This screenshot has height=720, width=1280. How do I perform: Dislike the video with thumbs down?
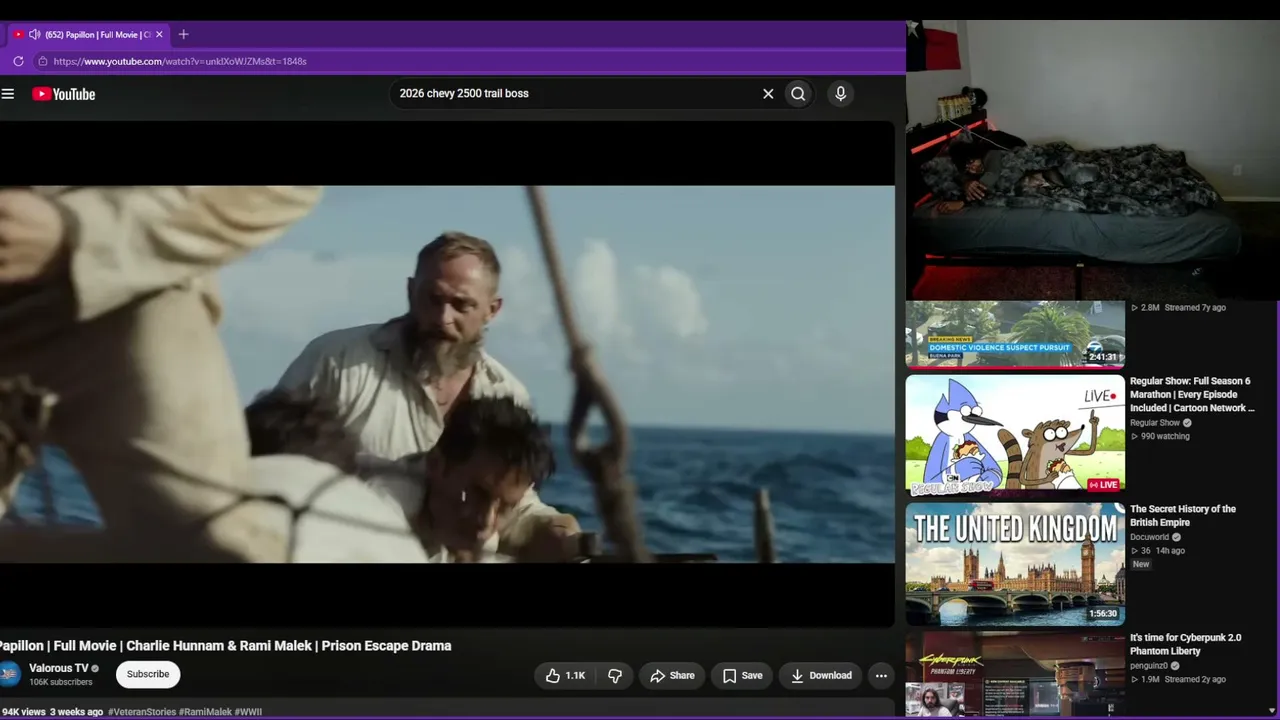pyautogui.click(x=615, y=676)
